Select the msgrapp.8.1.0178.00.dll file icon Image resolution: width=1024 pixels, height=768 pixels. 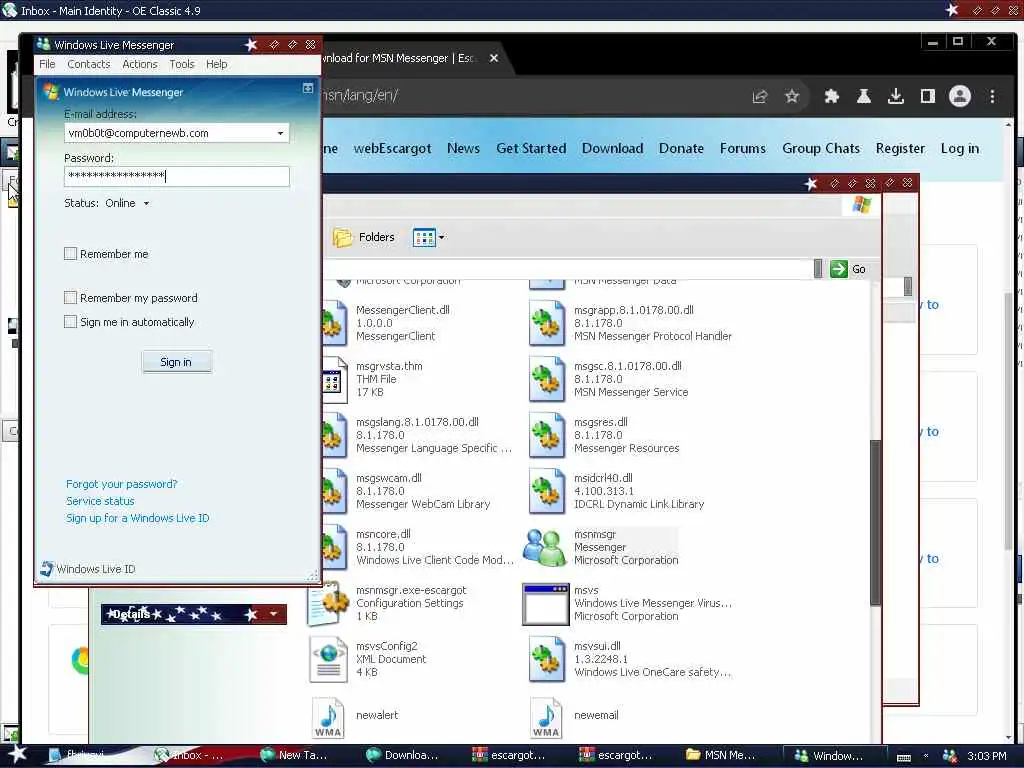tap(547, 323)
